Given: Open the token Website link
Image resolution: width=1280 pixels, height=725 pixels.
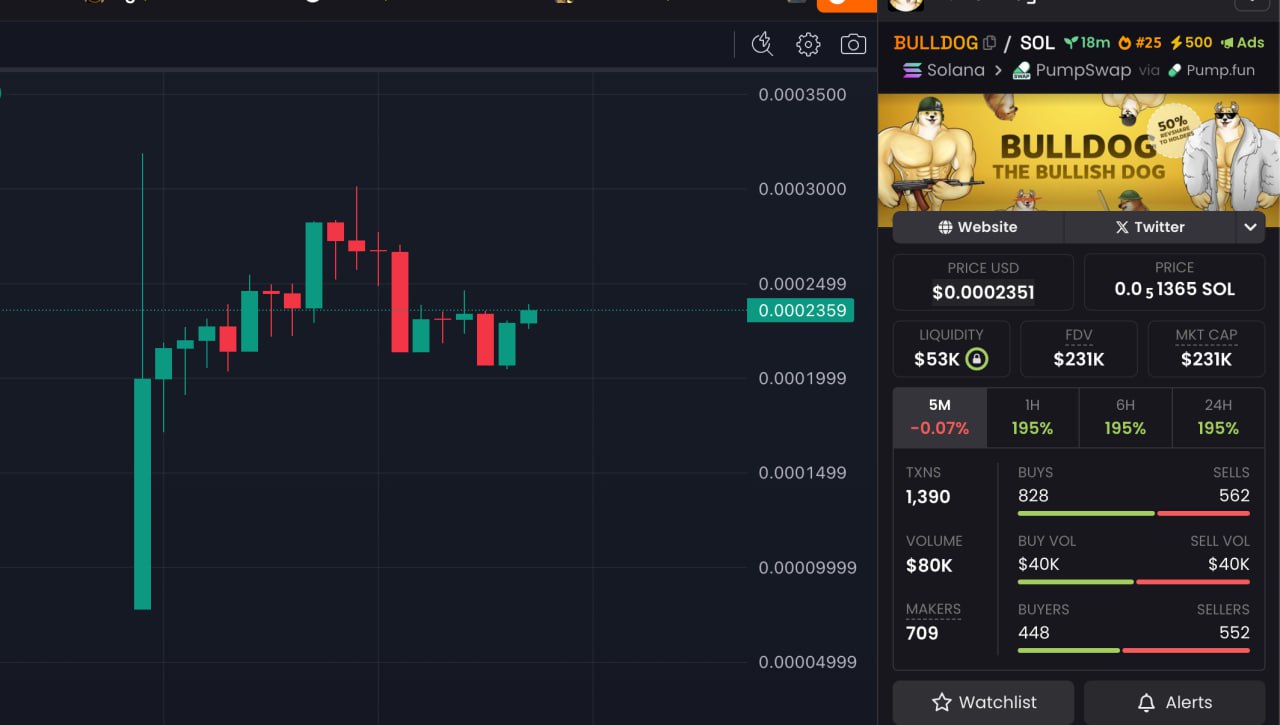Looking at the screenshot, I should point(978,227).
